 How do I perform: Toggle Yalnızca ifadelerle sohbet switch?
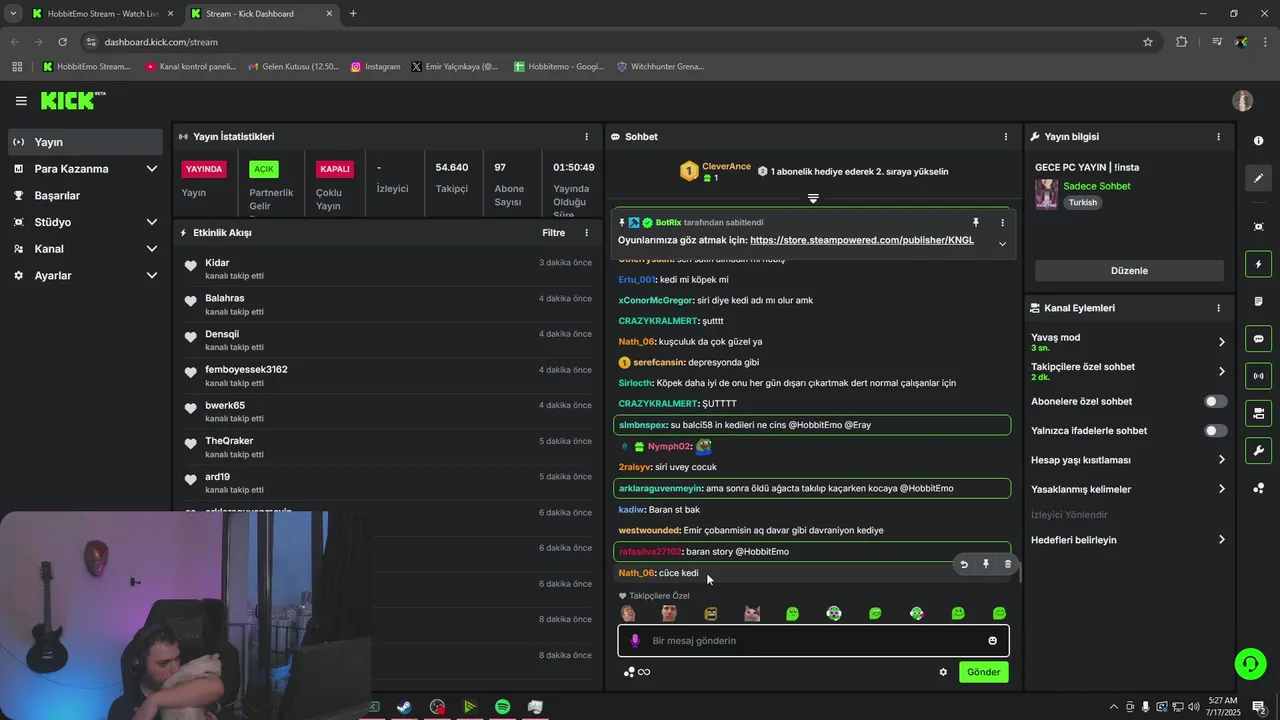coord(1215,431)
